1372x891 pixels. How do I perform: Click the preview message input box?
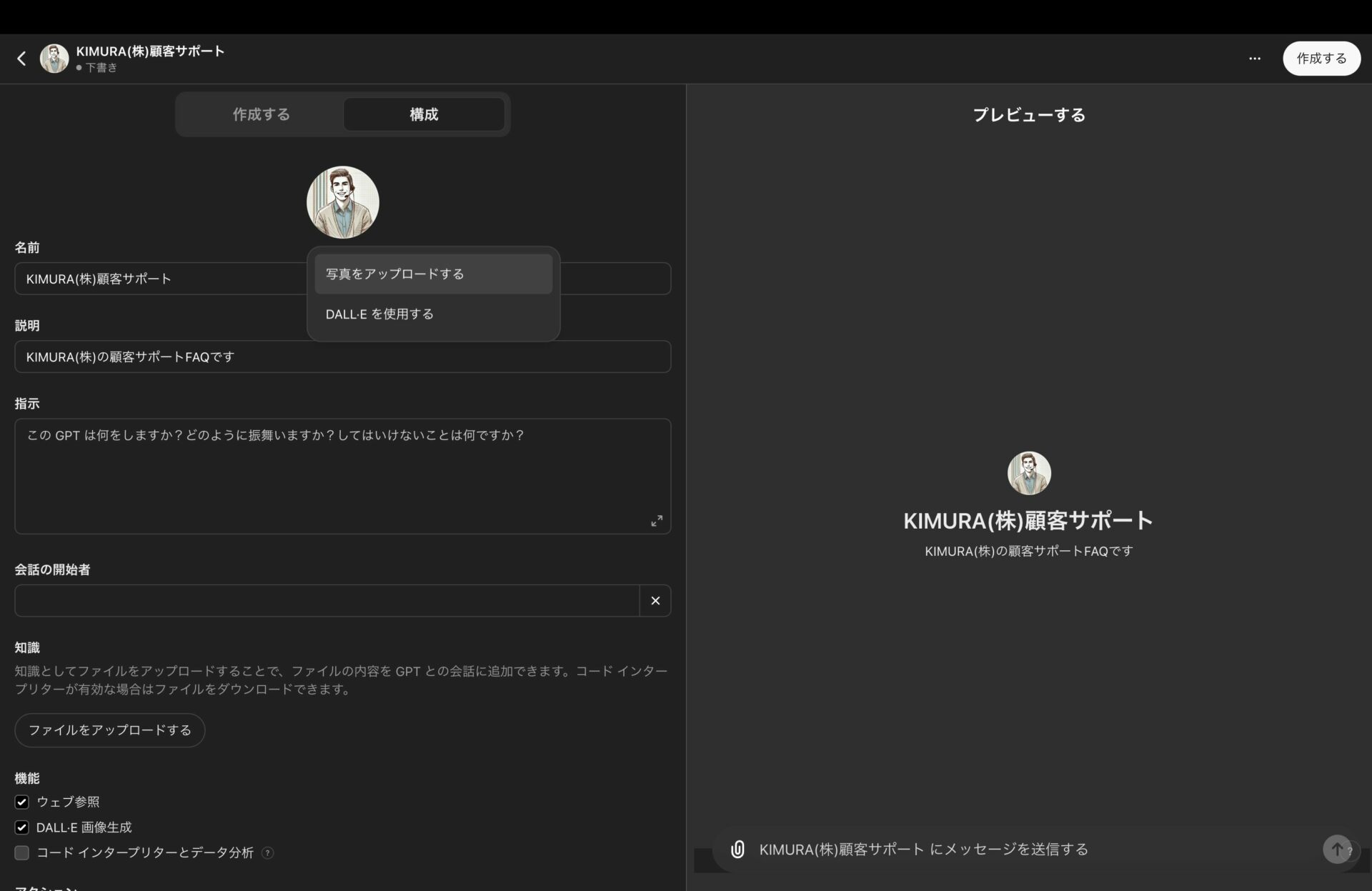pyautogui.click(x=1029, y=849)
